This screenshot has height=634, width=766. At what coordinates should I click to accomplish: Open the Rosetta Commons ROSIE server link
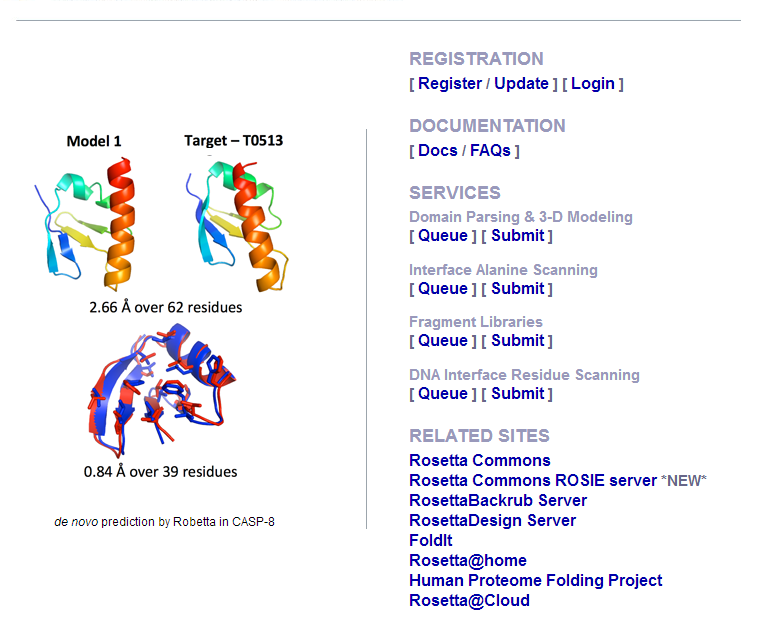tap(533, 481)
